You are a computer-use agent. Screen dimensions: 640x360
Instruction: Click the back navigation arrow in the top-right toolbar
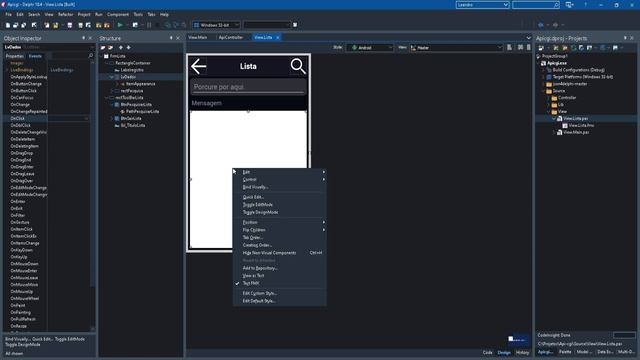(x=541, y=25)
